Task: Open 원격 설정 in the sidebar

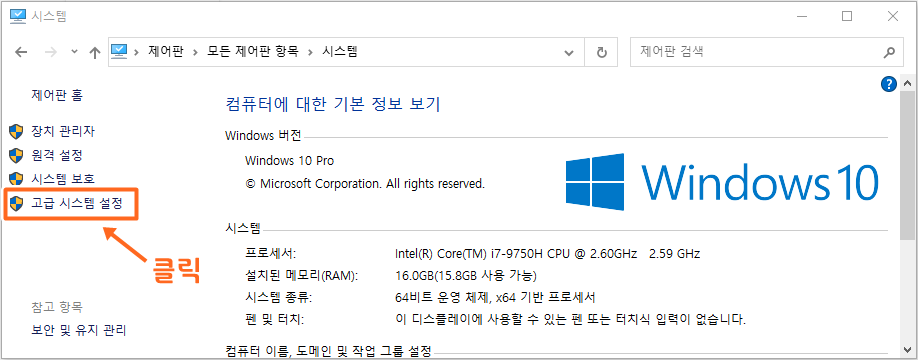Action: coord(57,155)
